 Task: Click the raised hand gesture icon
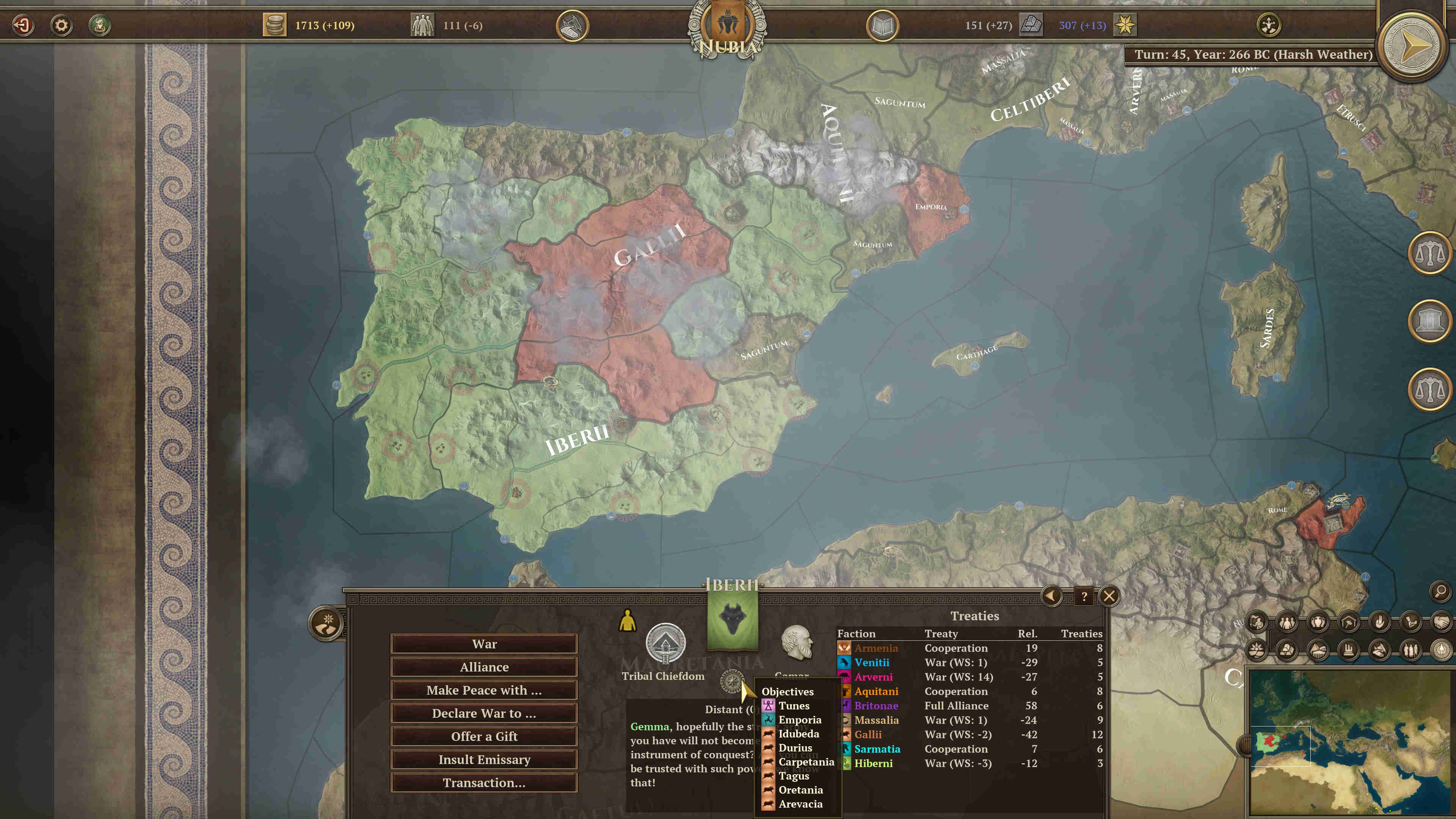click(1380, 622)
